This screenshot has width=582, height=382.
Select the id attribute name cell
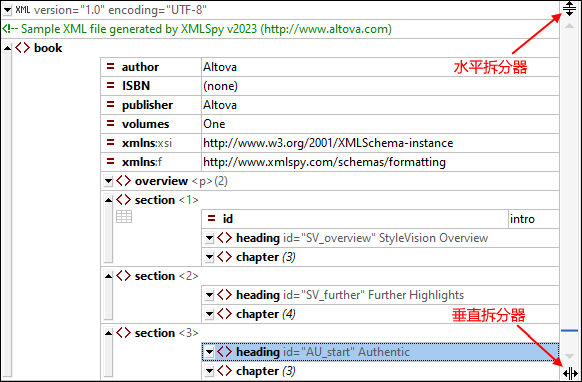(x=354, y=219)
